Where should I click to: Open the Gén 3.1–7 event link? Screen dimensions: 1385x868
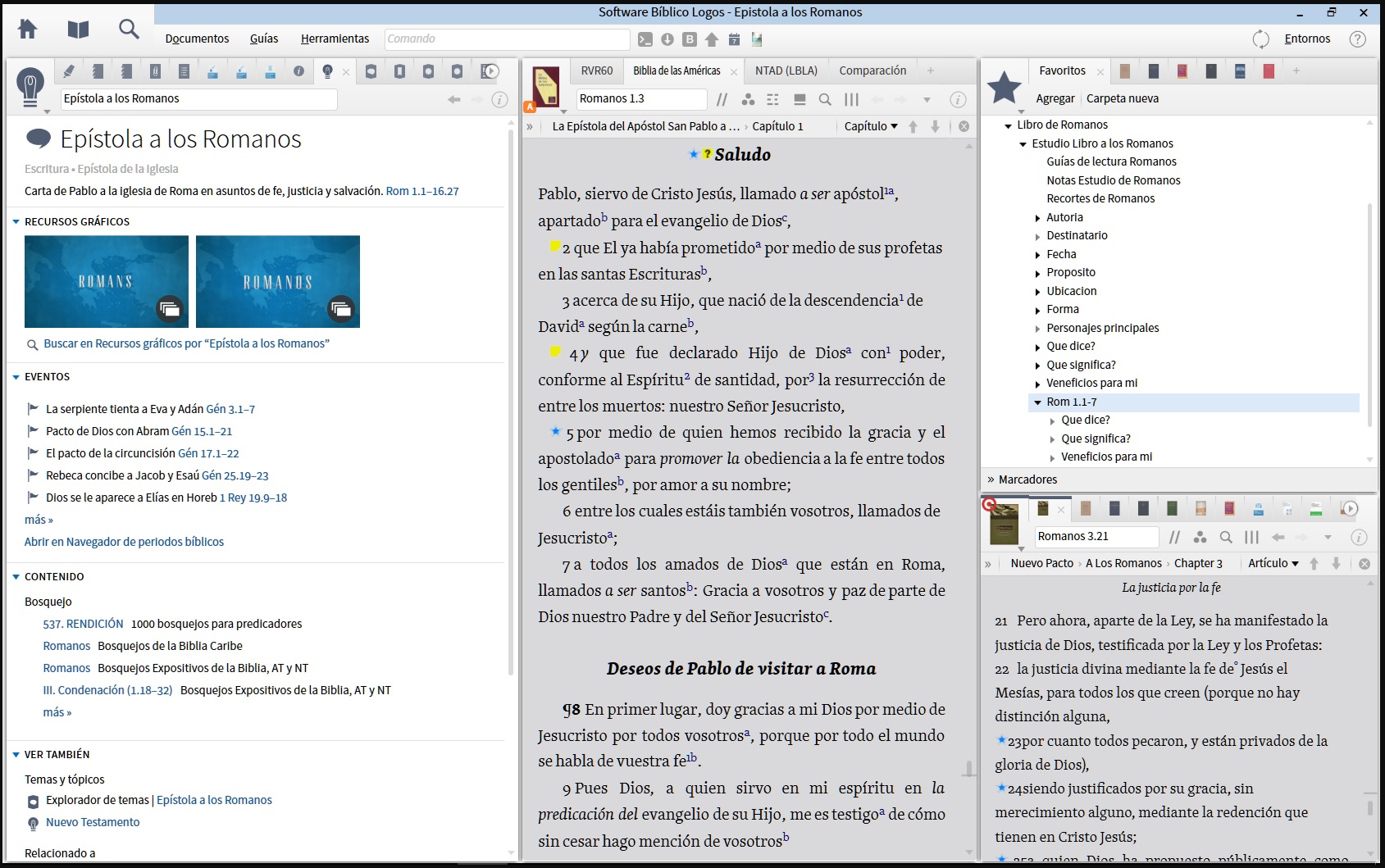click(x=230, y=409)
